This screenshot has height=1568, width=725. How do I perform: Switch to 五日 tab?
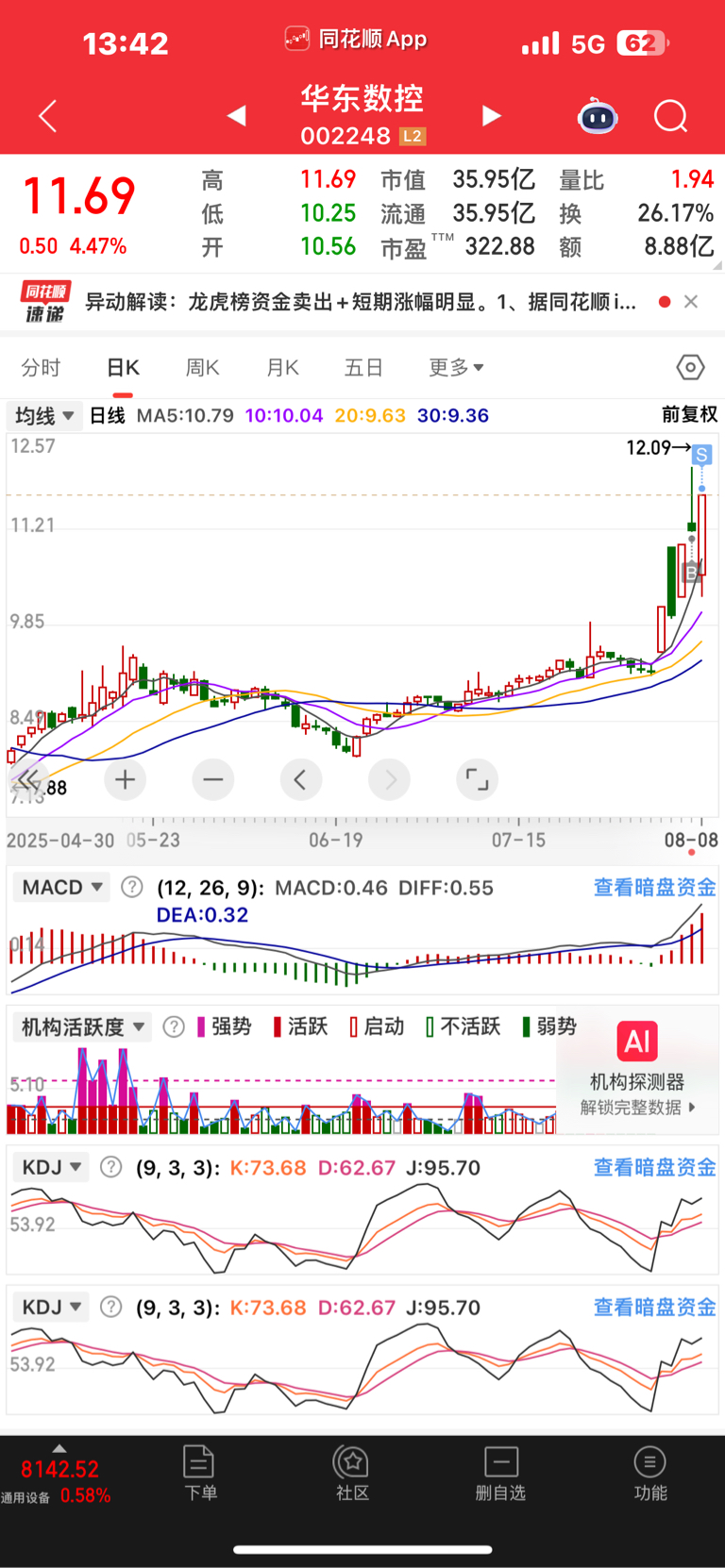[x=363, y=367]
